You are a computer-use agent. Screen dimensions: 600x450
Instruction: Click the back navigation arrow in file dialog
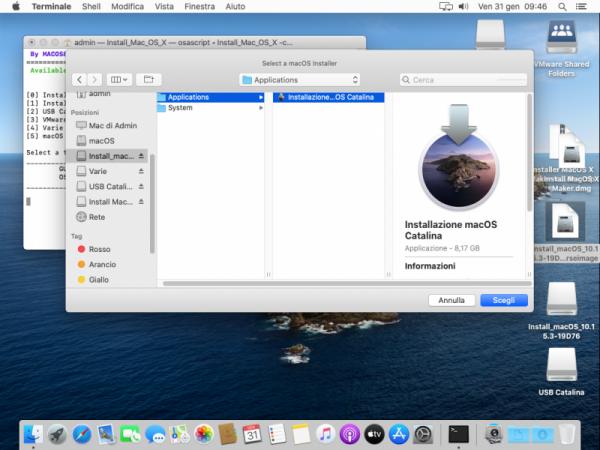tap(81, 79)
